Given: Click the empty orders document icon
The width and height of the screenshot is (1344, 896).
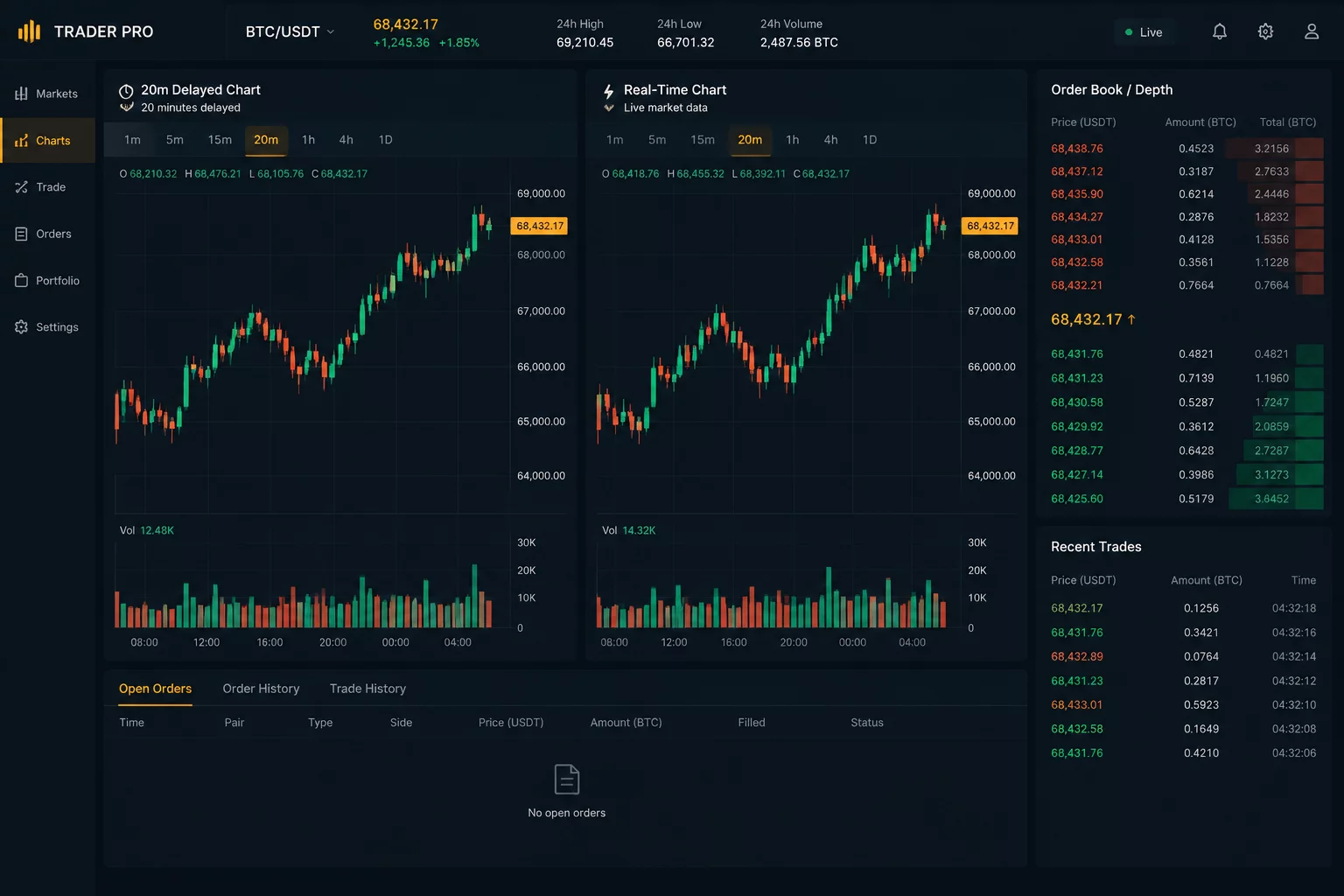Looking at the screenshot, I should coord(566,779).
